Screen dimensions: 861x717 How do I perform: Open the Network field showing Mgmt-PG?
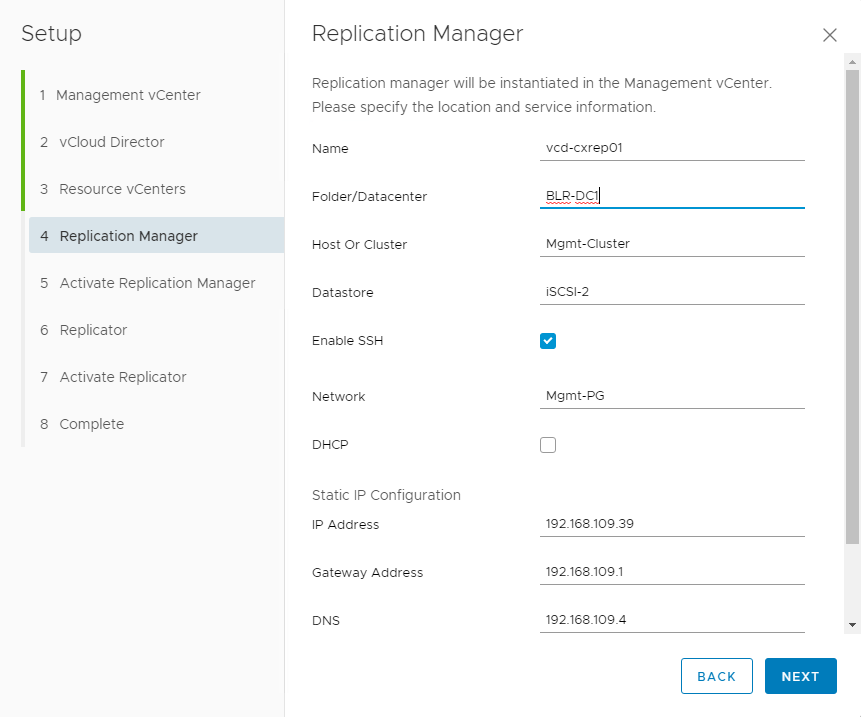click(x=671, y=396)
